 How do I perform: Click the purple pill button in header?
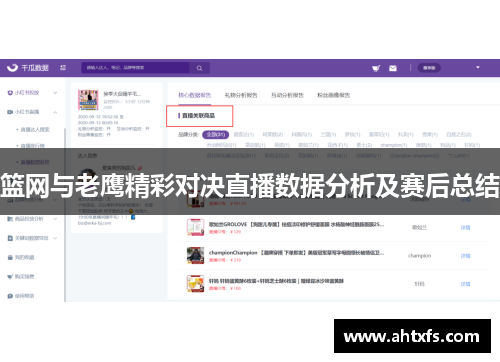[429, 68]
